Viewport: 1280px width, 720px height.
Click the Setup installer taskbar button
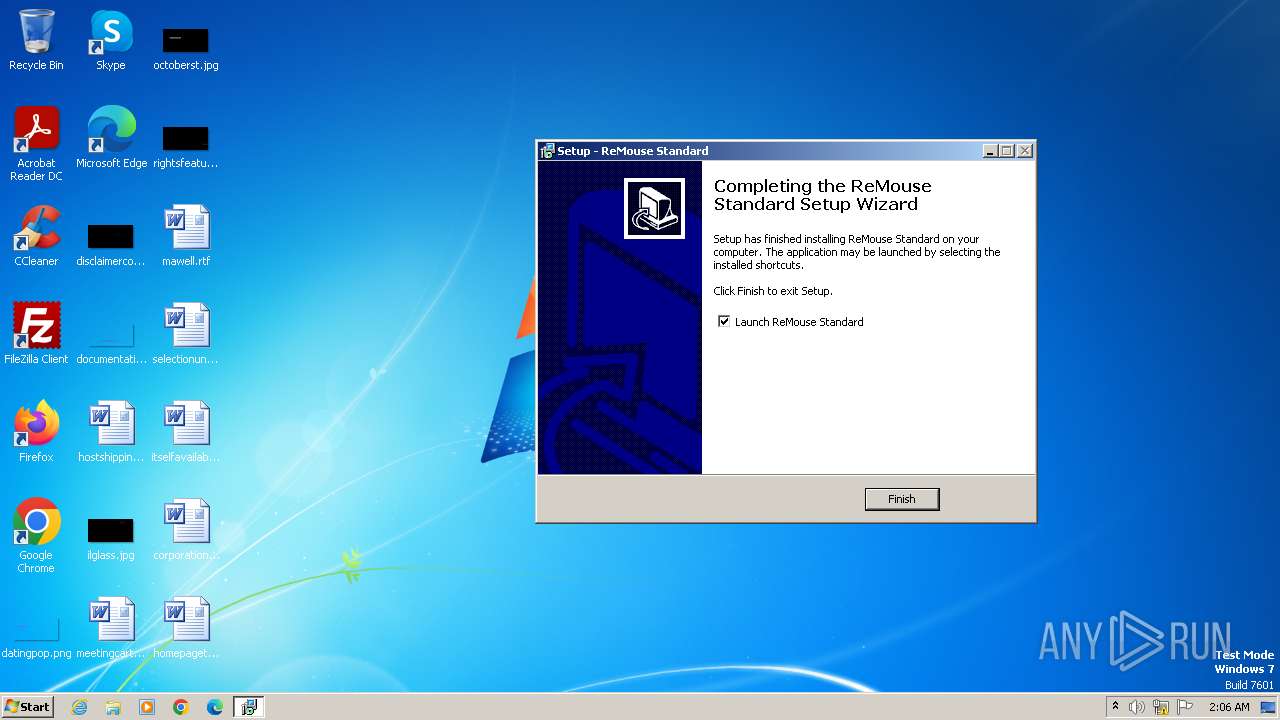point(249,707)
